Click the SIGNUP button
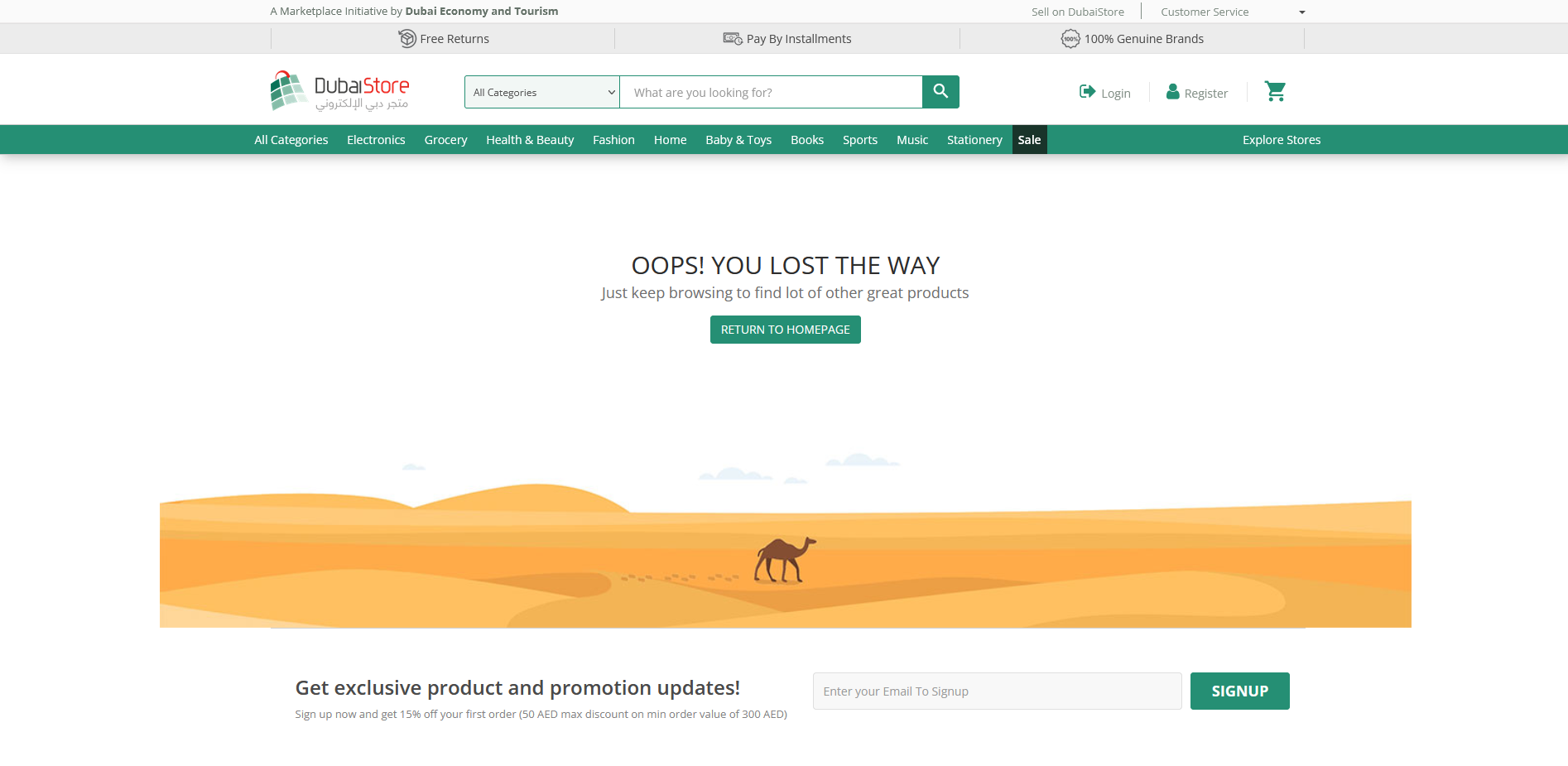 [1239, 691]
